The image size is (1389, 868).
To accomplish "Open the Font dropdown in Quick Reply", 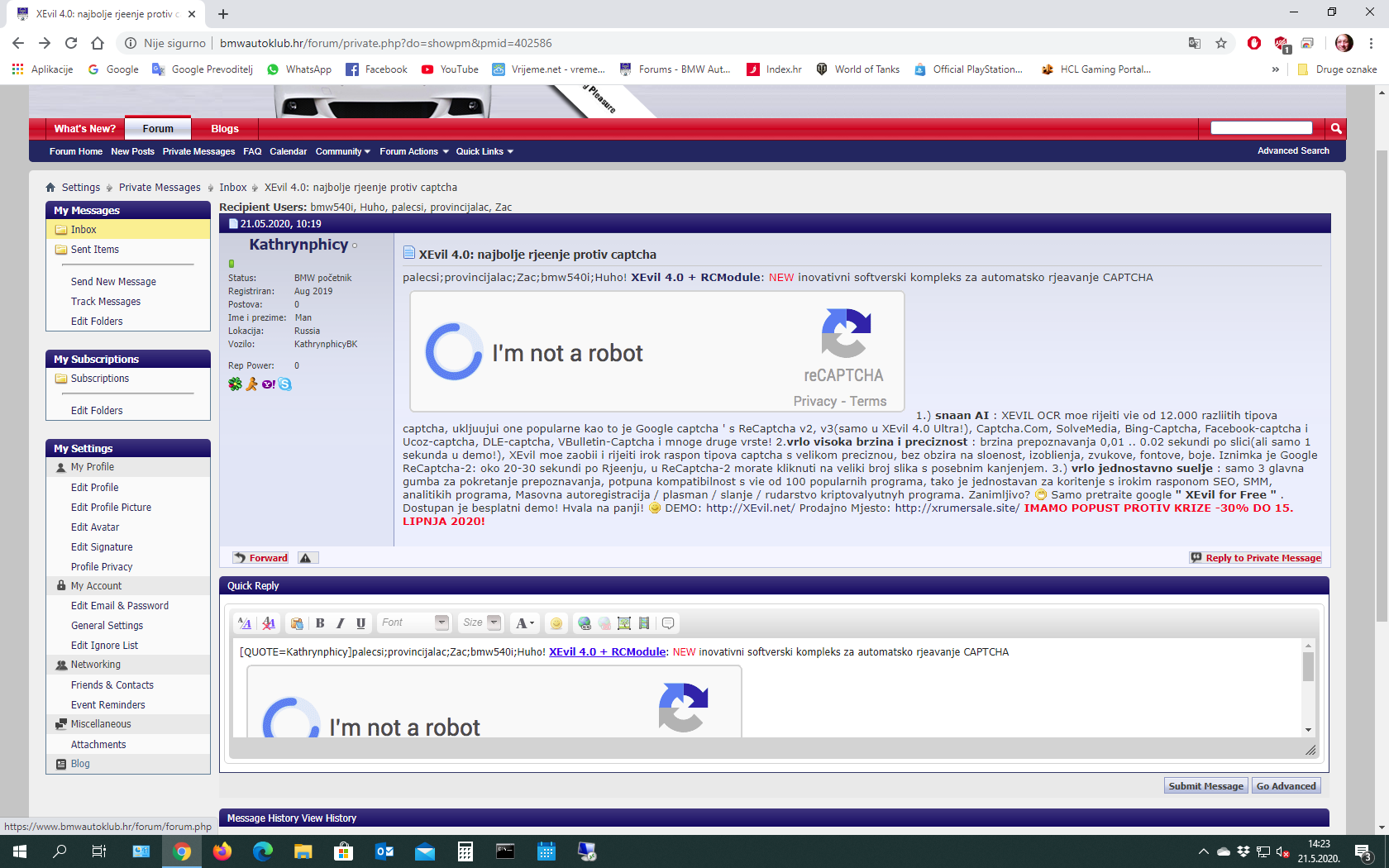I will (x=414, y=622).
